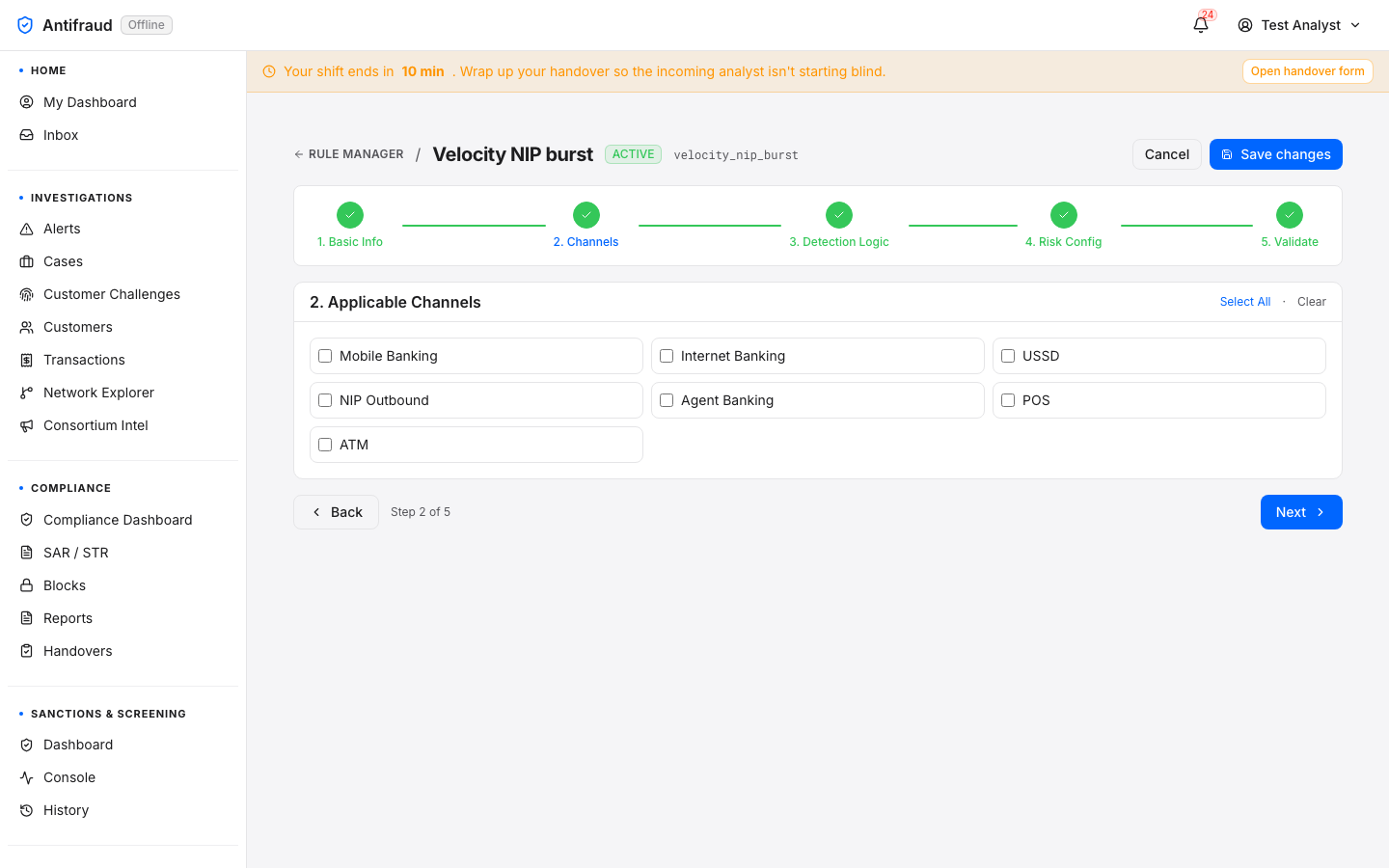Check the NIP Outbound checkbox
1389x868 pixels.
point(325,400)
